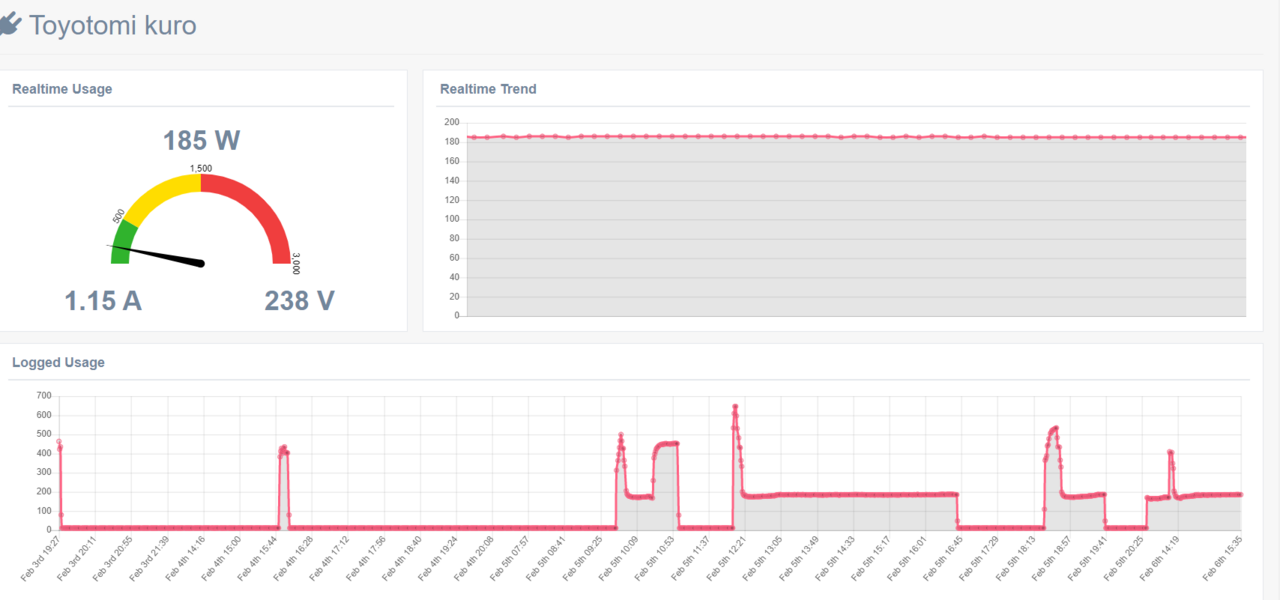Screen dimensions: 1280x600
Task: Click the 185 W power reading
Action: 202,140
